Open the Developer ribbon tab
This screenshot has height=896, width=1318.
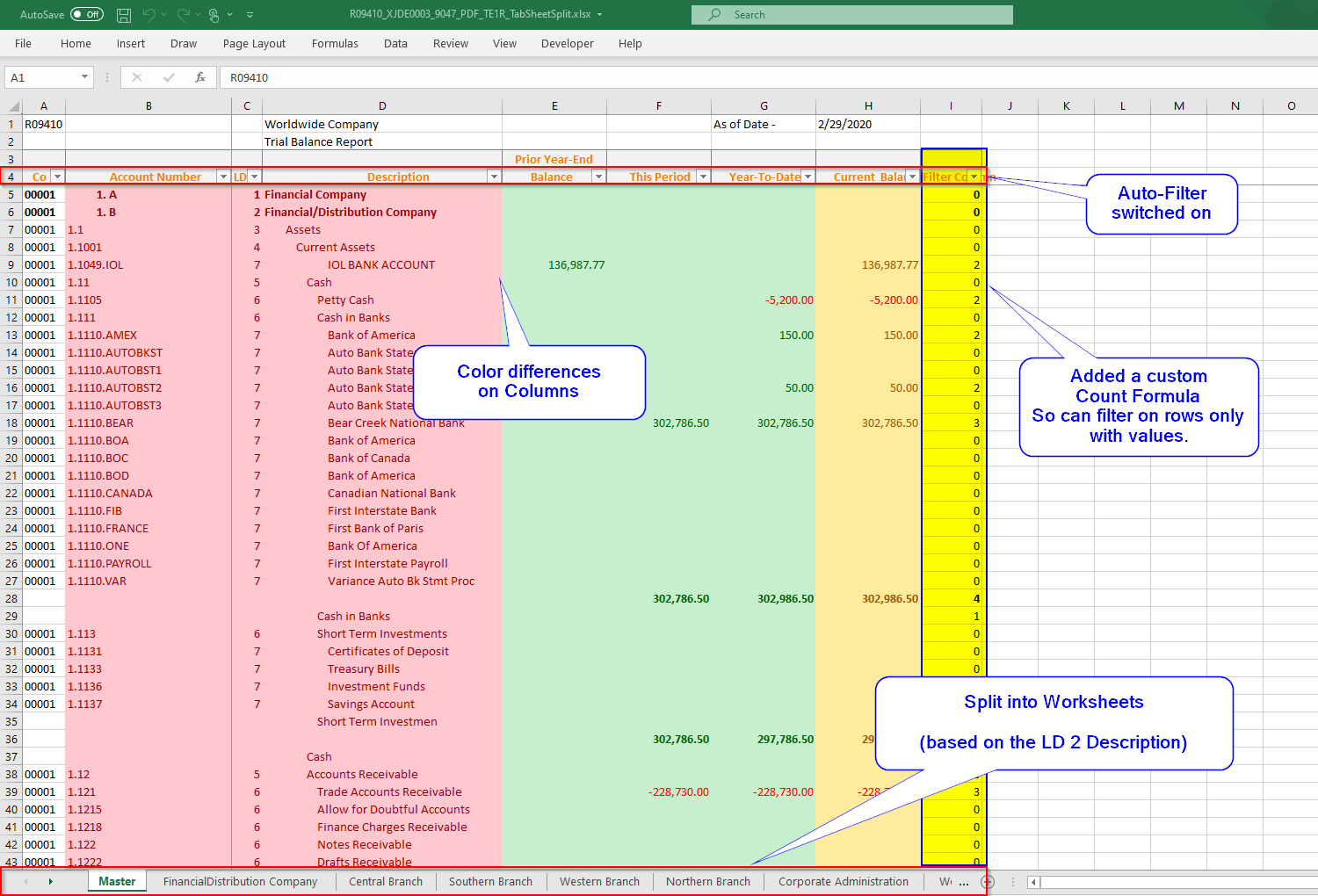[567, 43]
